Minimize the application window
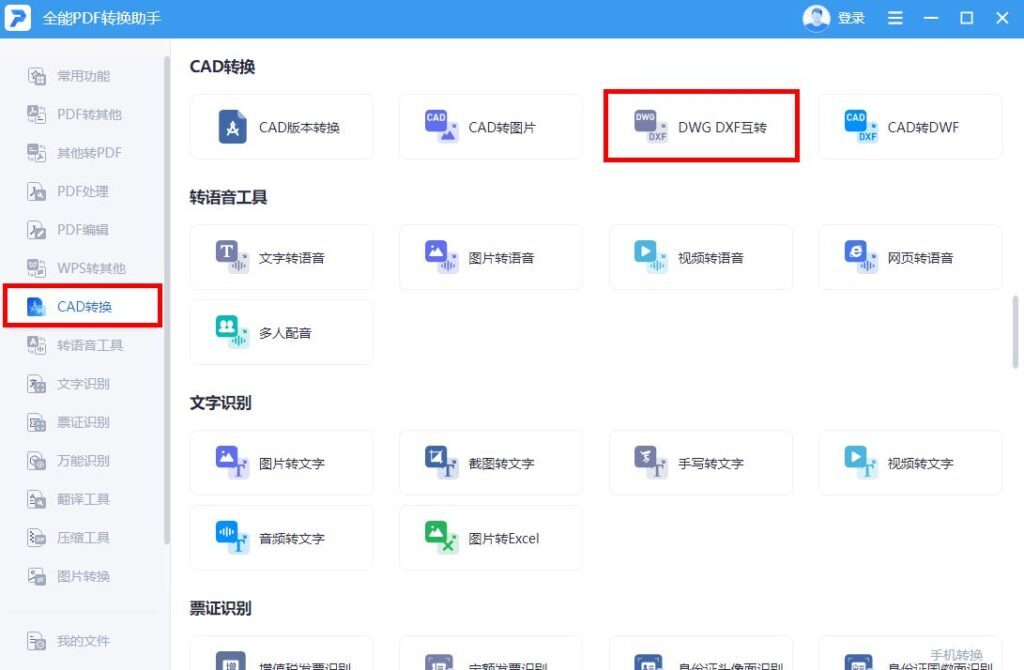 coord(931,18)
